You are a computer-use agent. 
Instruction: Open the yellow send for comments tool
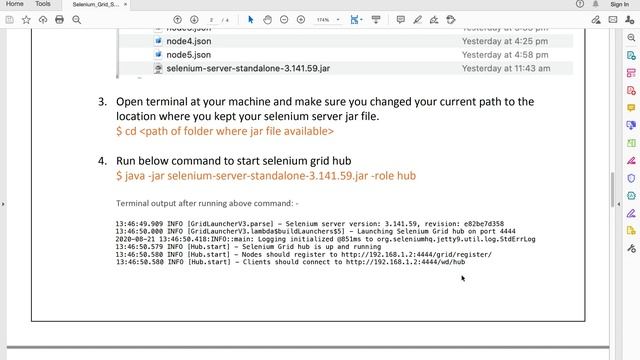click(631, 231)
